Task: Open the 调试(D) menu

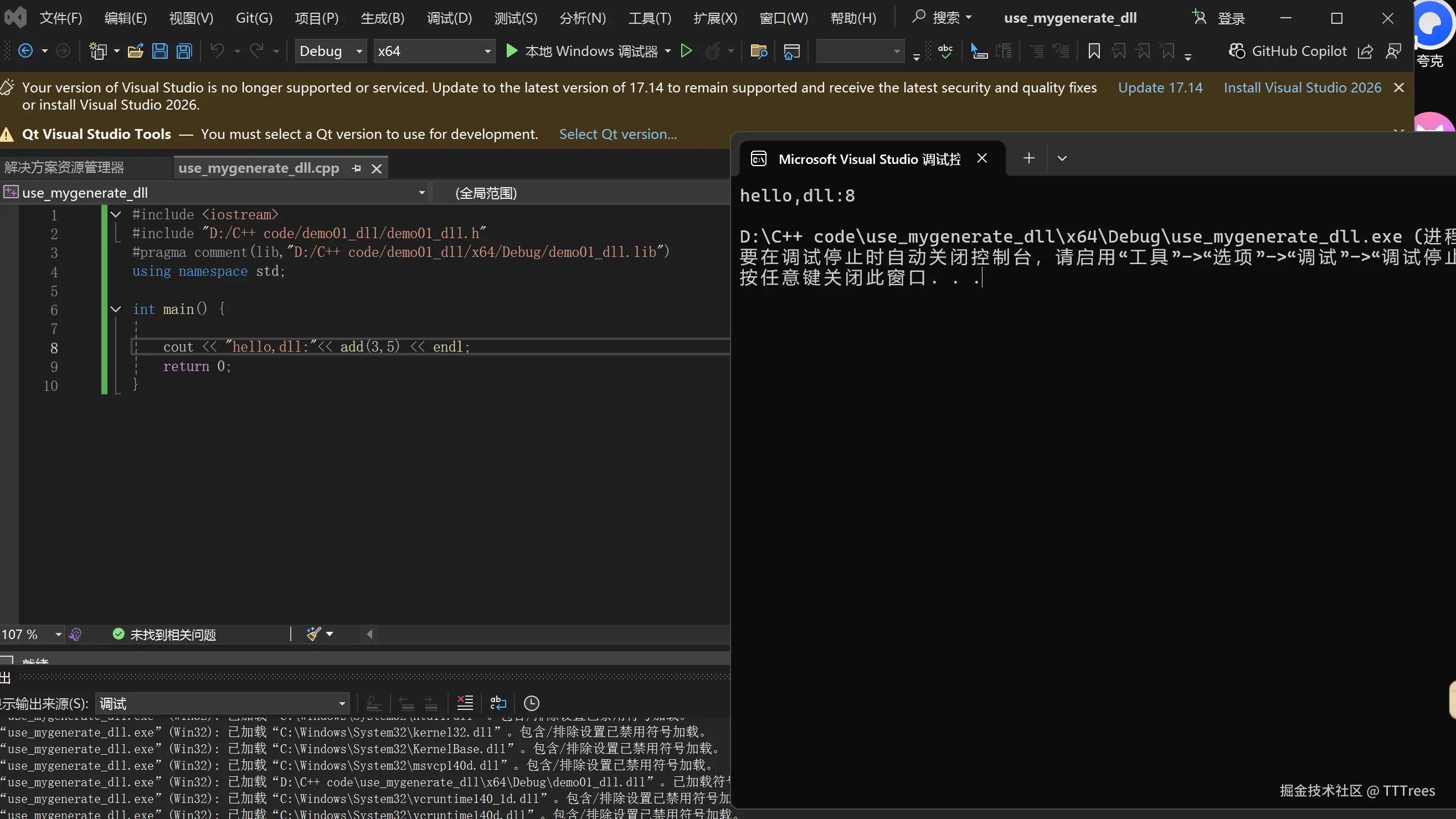Action: point(449,18)
